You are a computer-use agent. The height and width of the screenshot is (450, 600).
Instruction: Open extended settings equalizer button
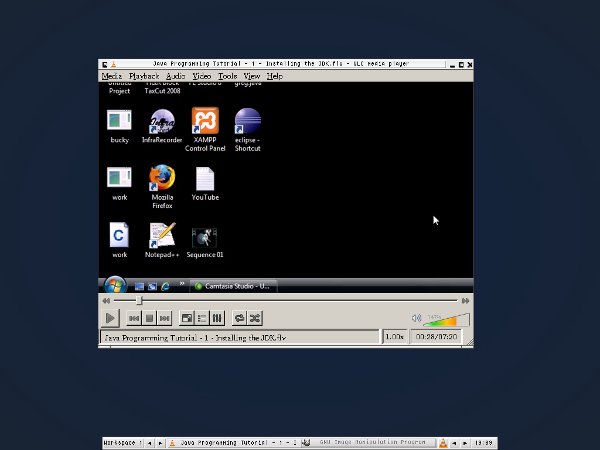point(217,318)
